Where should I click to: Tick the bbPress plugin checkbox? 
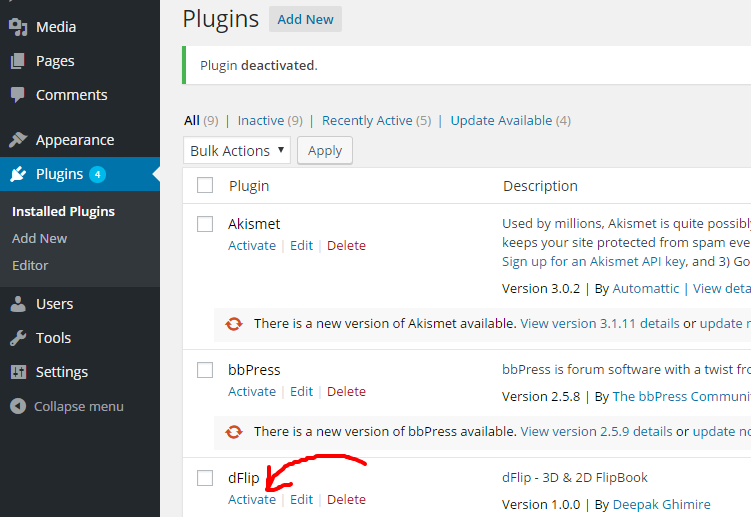(205, 370)
